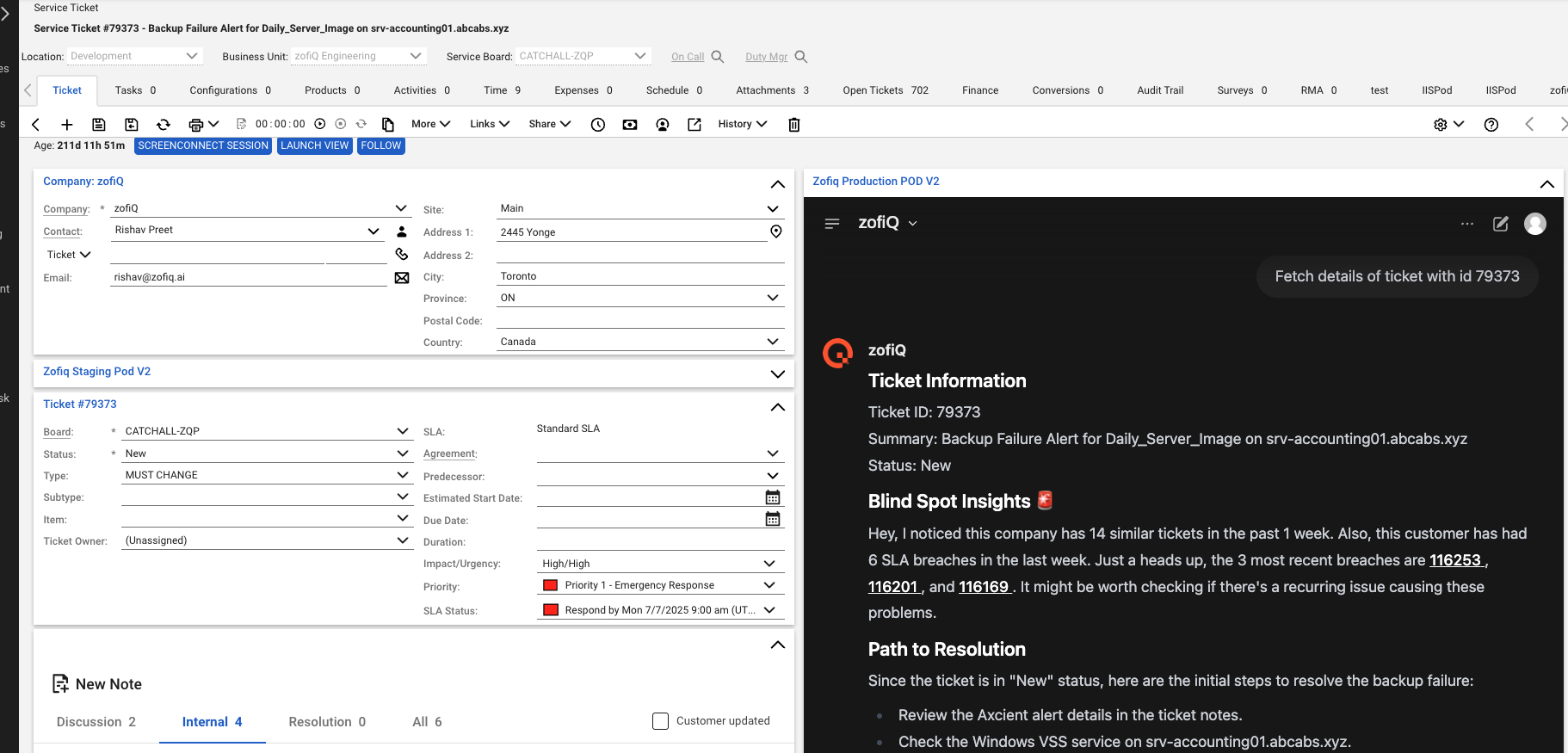Click the copy ticket icon
Viewport: 1568px width, 753px height.
(x=388, y=125)
